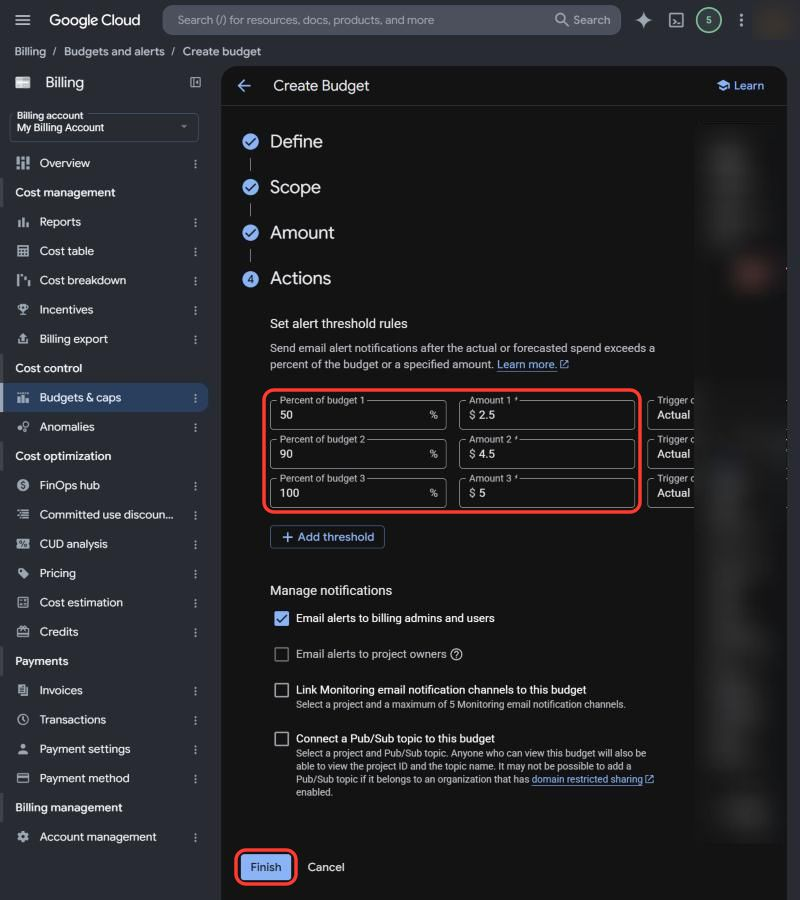This screenshot has height=900, width=800.
Task: Click the Payment method card icon
Action: tap(23, 778)
